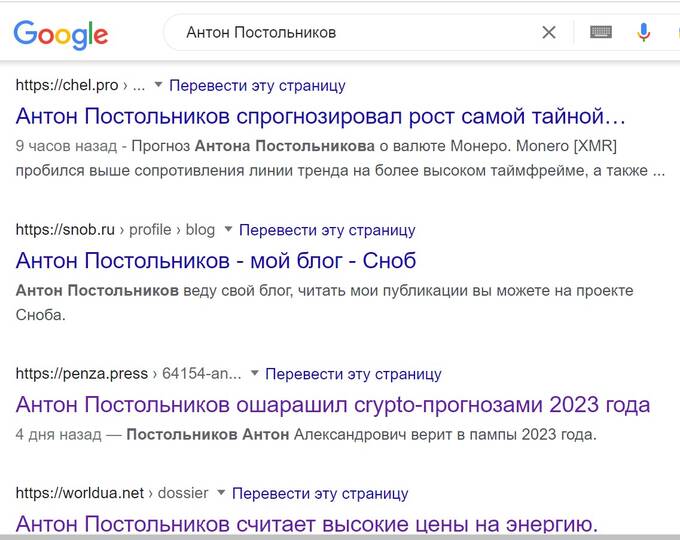The height and width of the screenshot is (540, 680).
Task: Open result about спрогнозировал рост самой тайной
Action: point(320,116)
